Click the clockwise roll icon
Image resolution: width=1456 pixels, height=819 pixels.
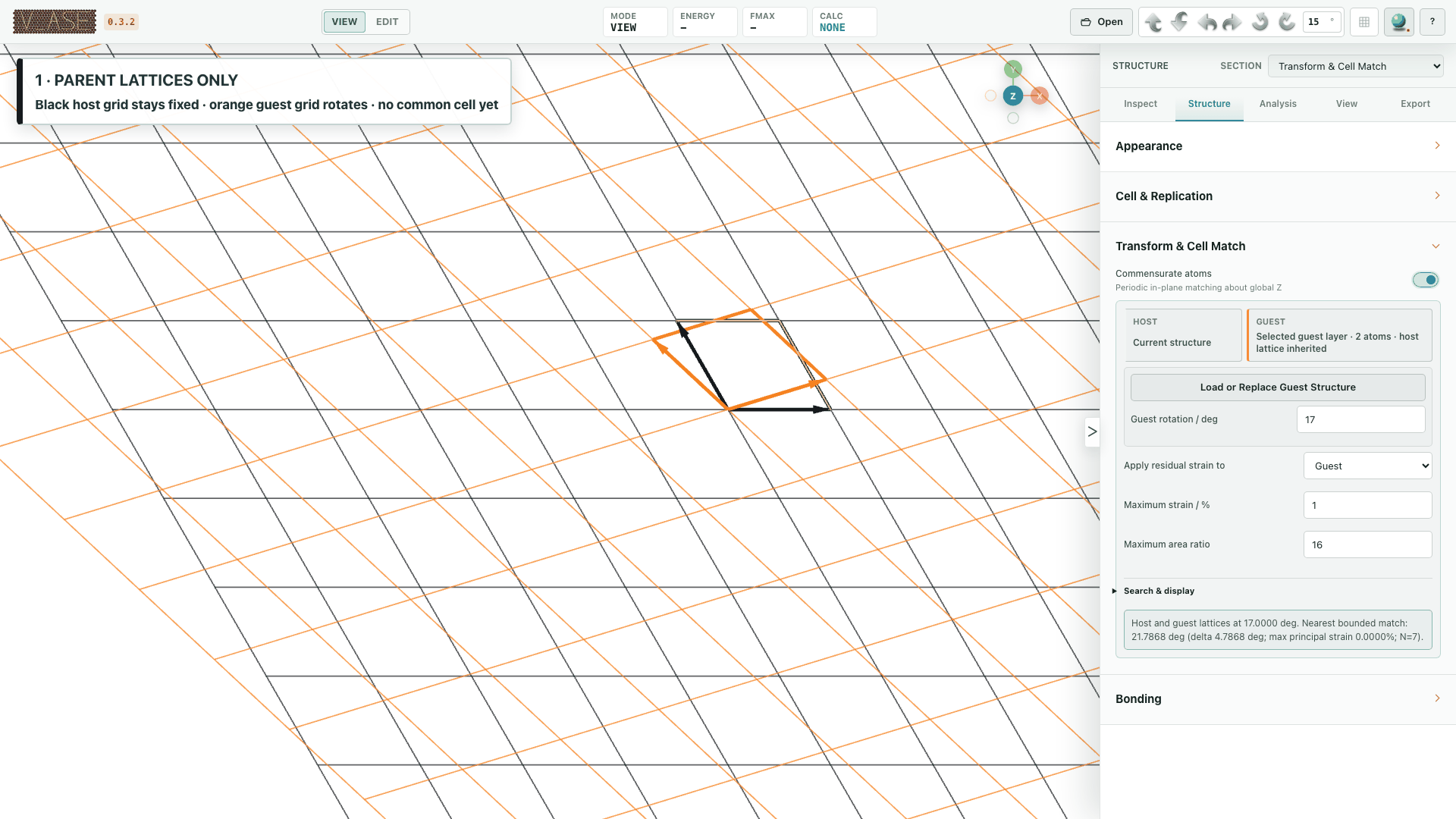[1286, 22]
